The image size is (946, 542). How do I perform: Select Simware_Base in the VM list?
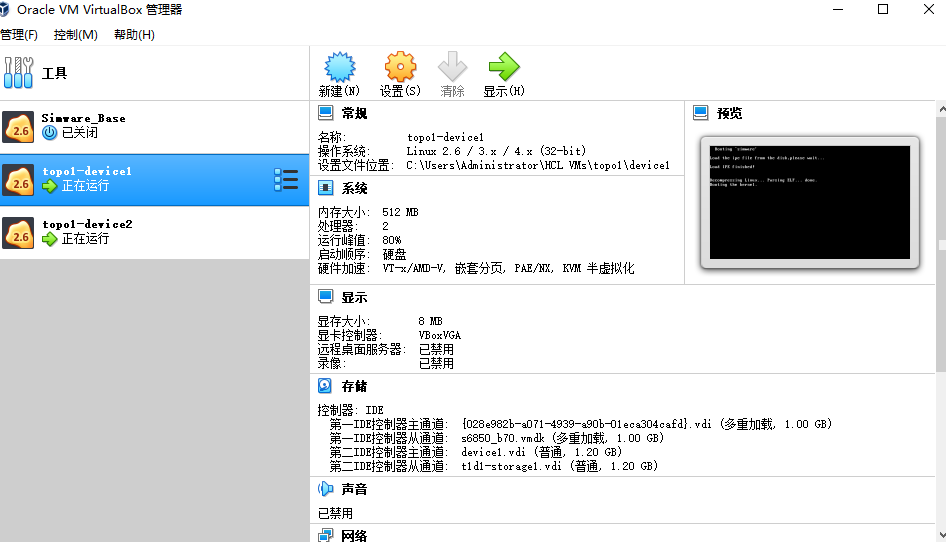pyautogui.click(x=154, y=127)
